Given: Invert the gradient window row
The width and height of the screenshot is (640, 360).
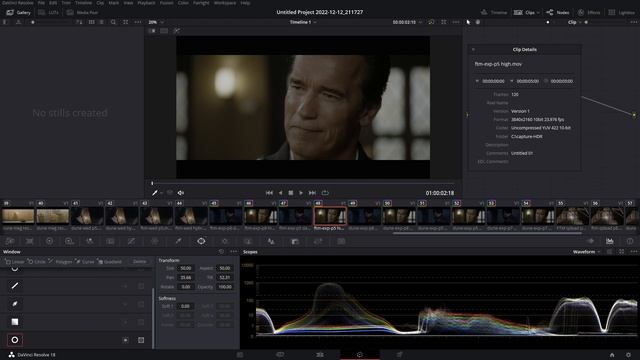Looking at the screenshot, I should pyautogui.click(x=126, y=322).
